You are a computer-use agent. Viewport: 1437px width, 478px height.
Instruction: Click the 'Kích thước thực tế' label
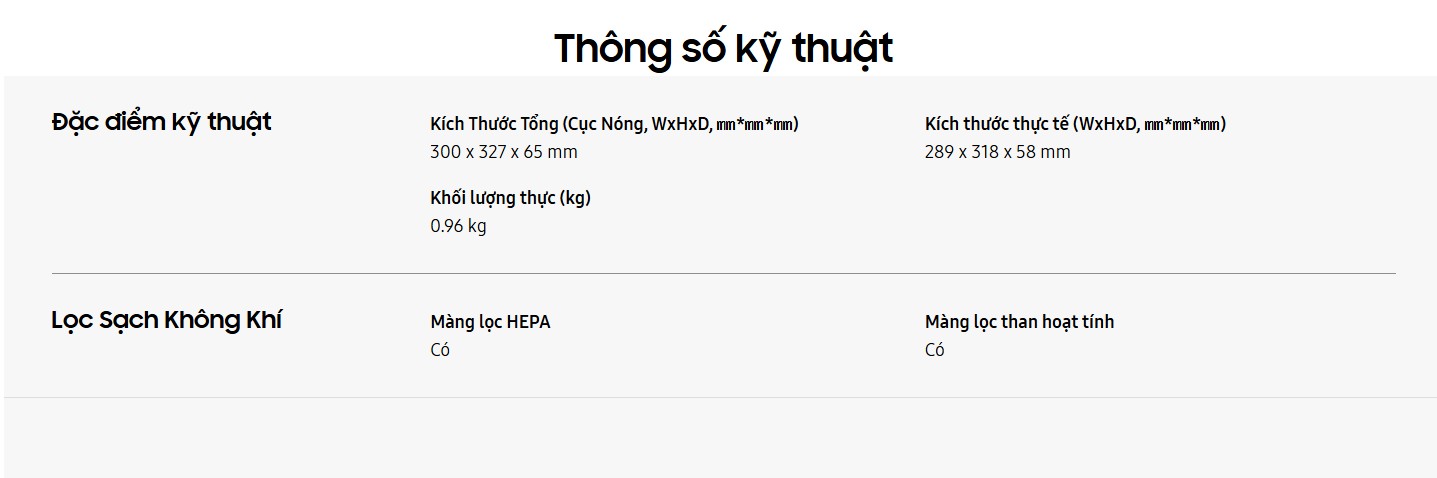click(x=997, y=124)
